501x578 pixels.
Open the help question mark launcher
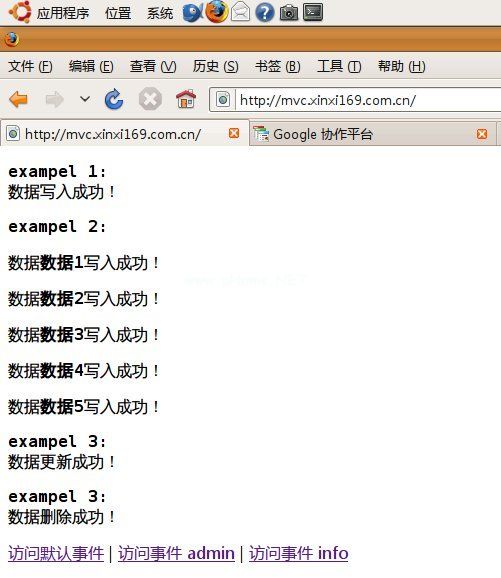click(x=265, y=12)
